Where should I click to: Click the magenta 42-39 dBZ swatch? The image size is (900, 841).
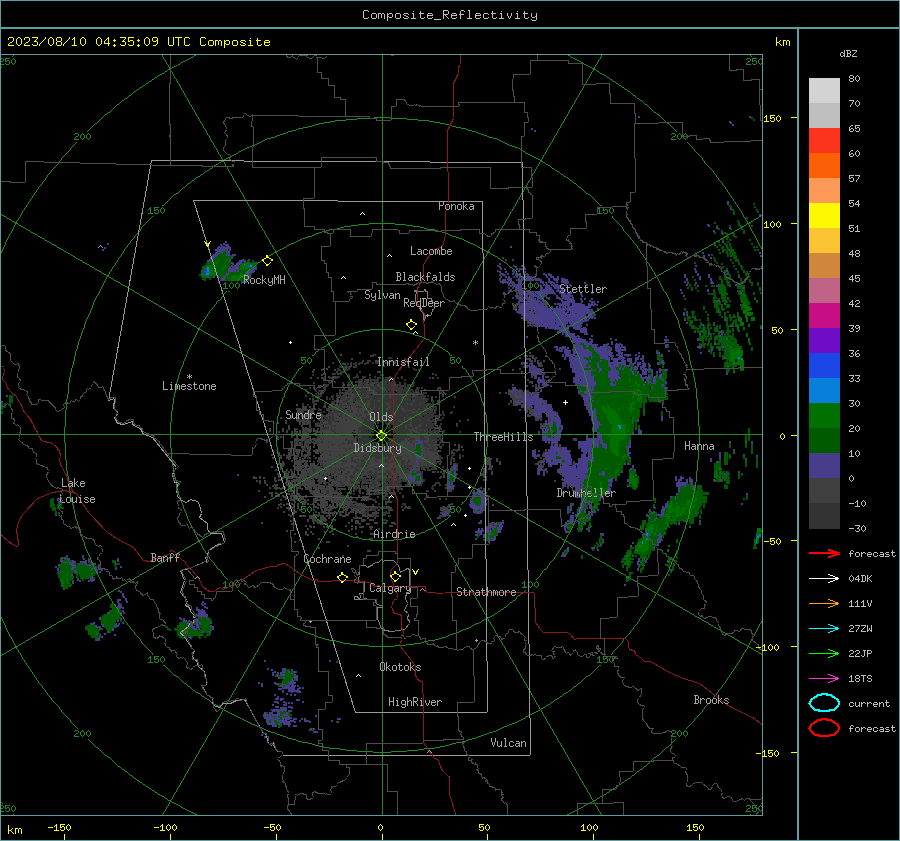pos(824,316)
